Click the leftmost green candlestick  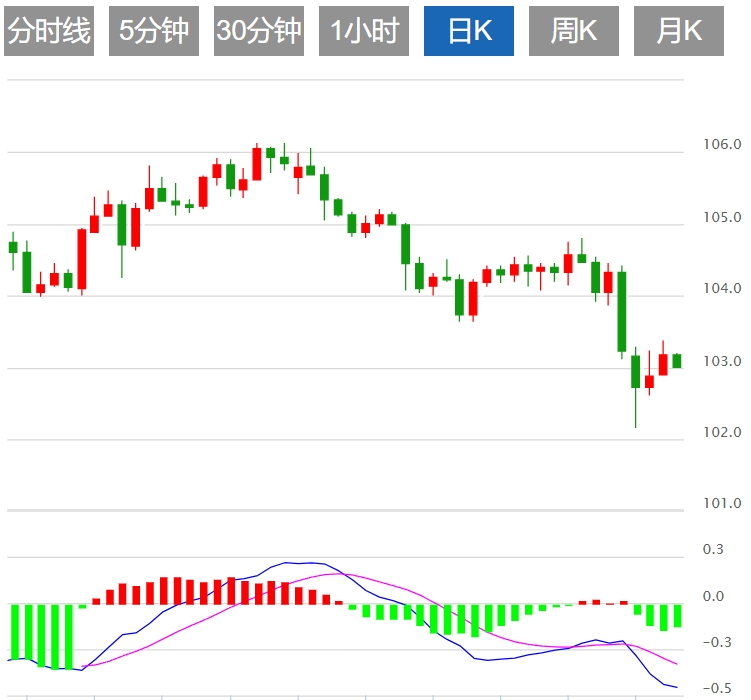pyautogui.click(x=13, y=247)
